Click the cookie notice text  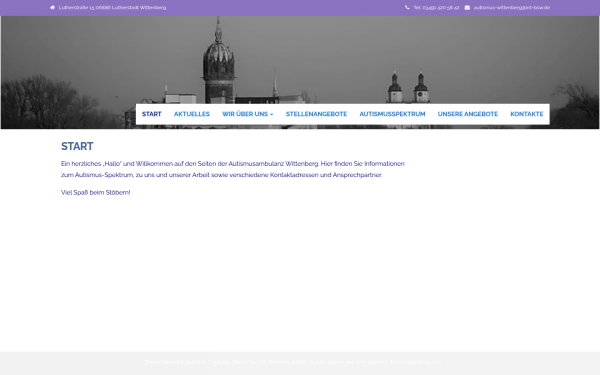click(x=293, y=362)
